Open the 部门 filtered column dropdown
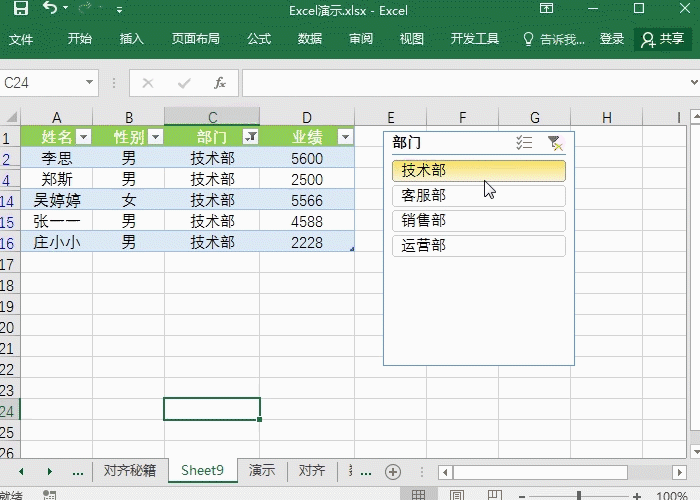 coord(250,137)
